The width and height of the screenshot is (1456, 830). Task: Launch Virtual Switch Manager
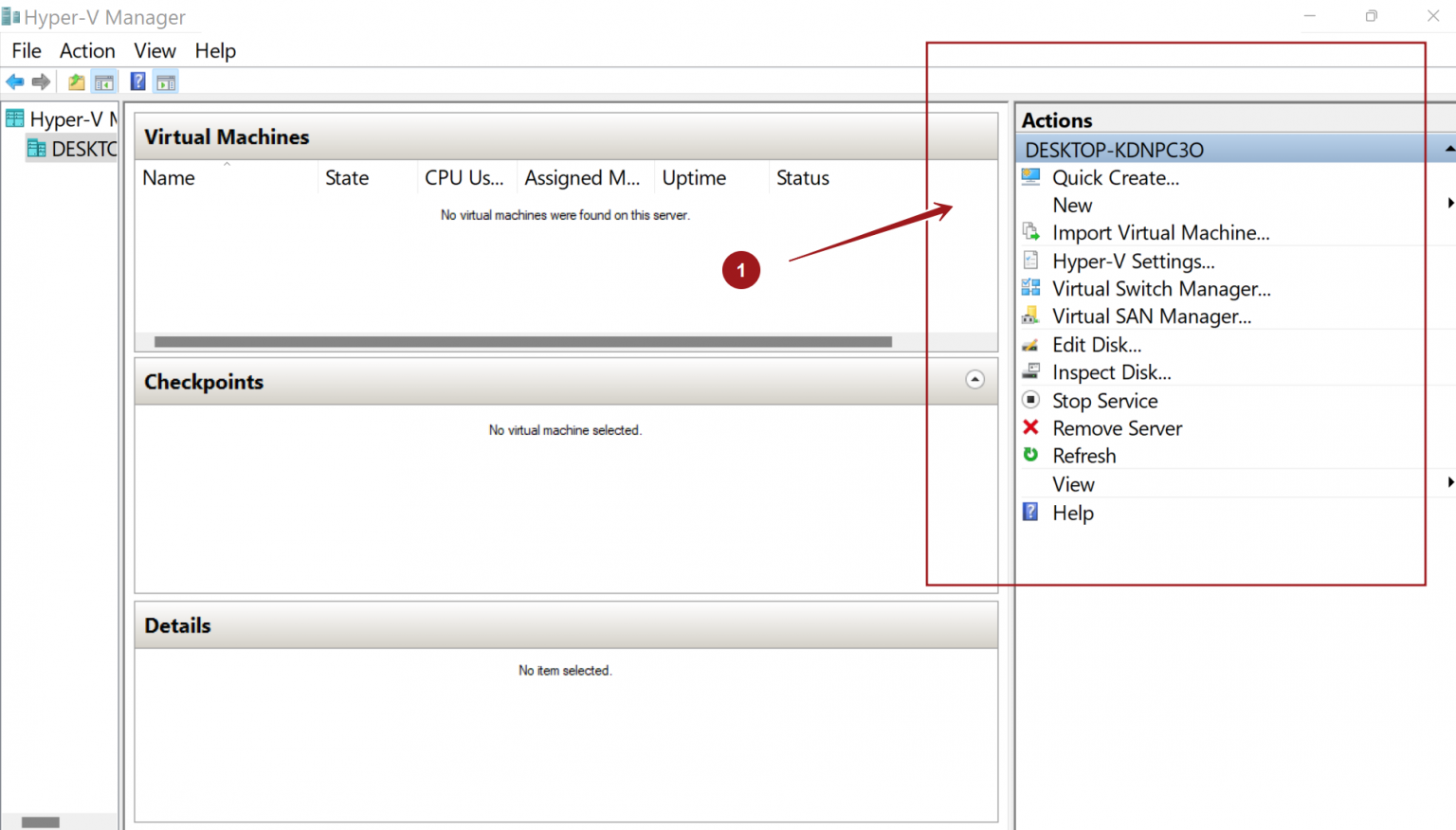coord(1031,288)
